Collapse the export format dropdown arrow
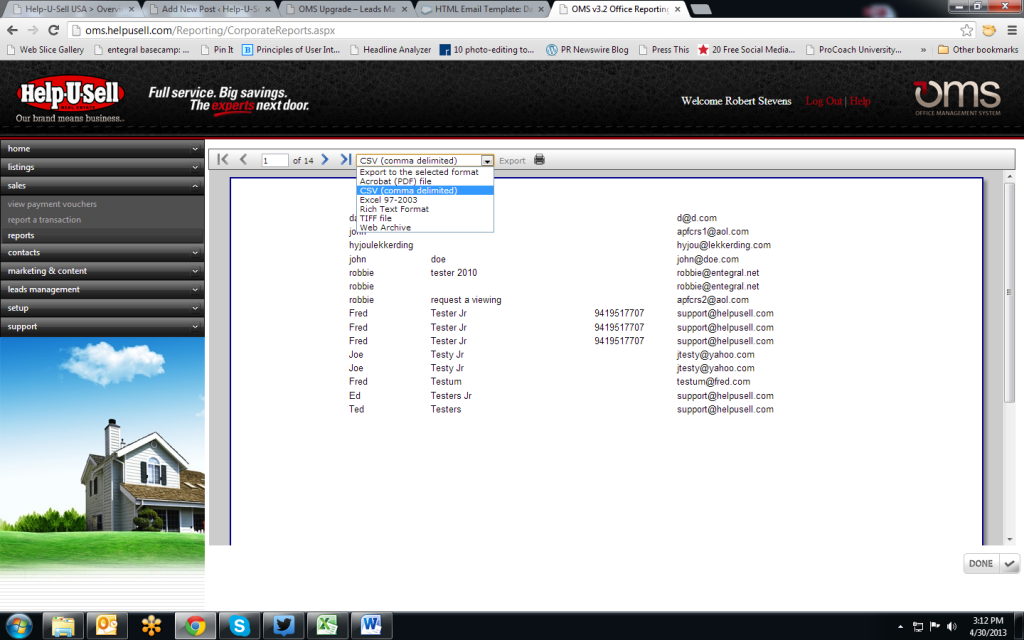This screenshot has width=1024, height=640. tap(487, 160)
